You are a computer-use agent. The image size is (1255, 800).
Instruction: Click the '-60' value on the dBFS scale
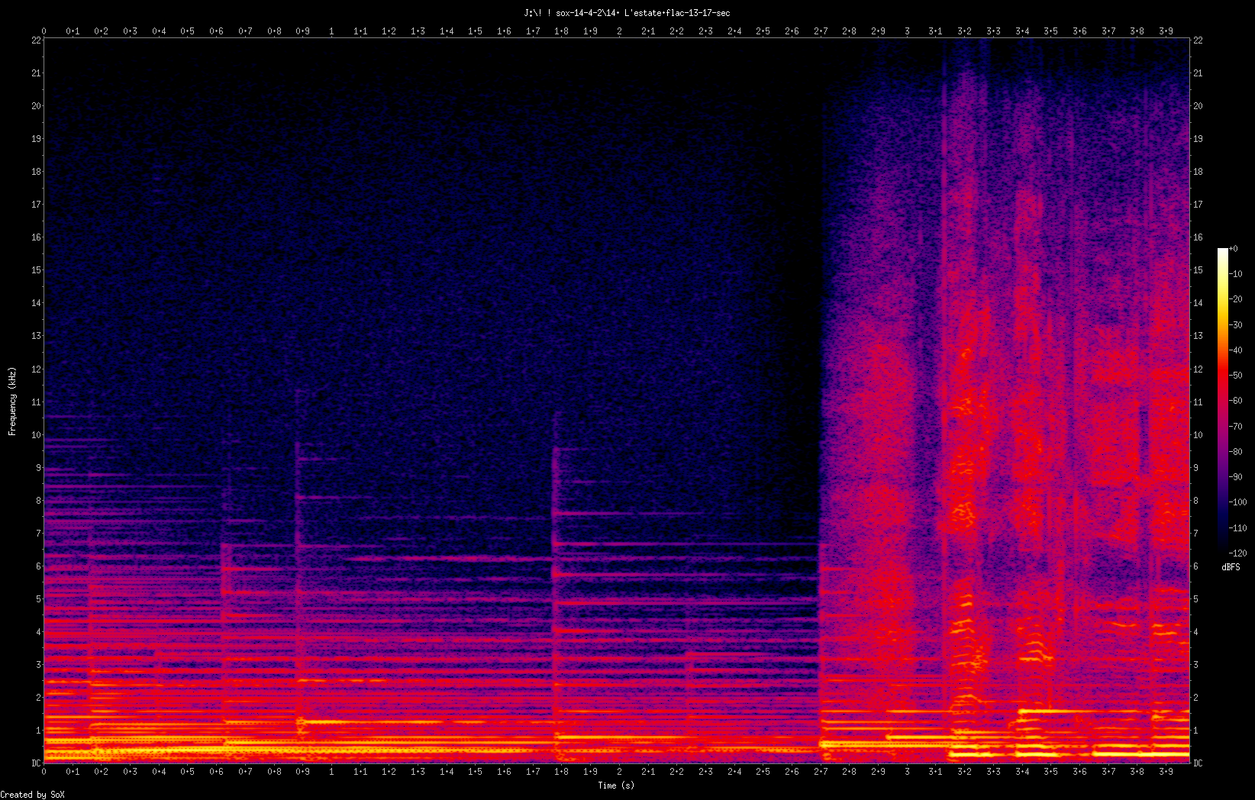(1235, 400)
